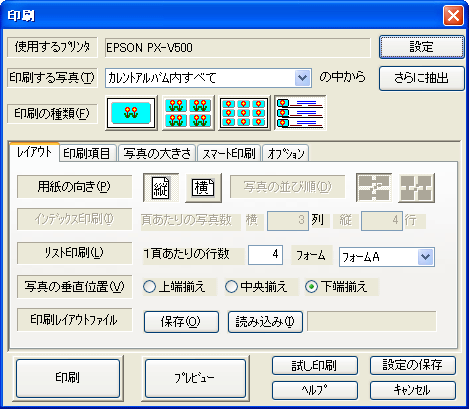Click the rows-per-page field showing 4
The image size is (469, 409).
click(265, 255)
